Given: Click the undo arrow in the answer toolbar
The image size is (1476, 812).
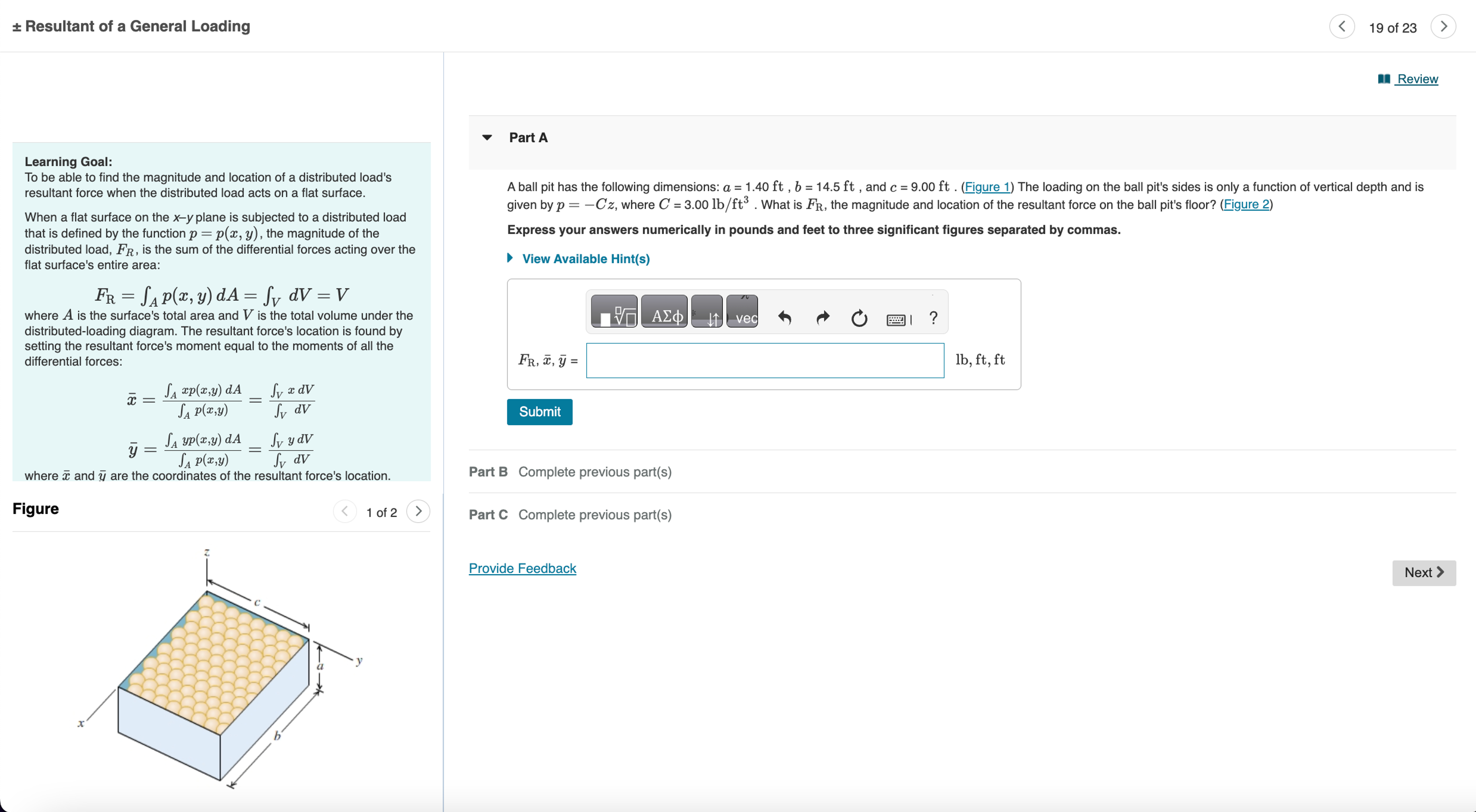Looking at the screenshot, I should point(784,318).
